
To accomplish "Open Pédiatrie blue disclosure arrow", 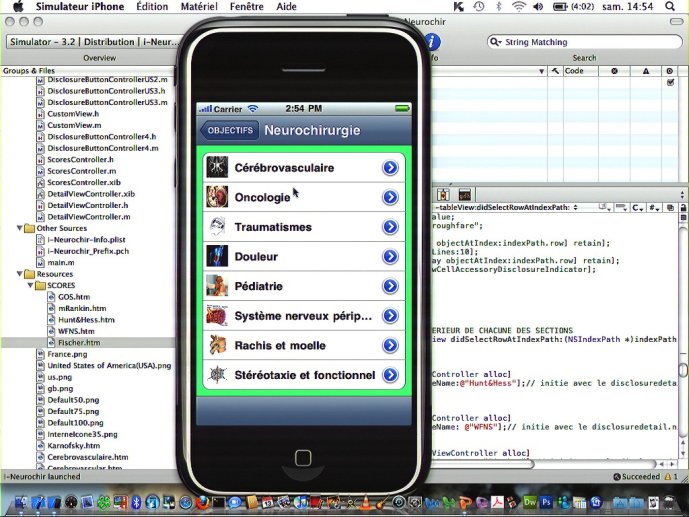I will click(390, 286).
